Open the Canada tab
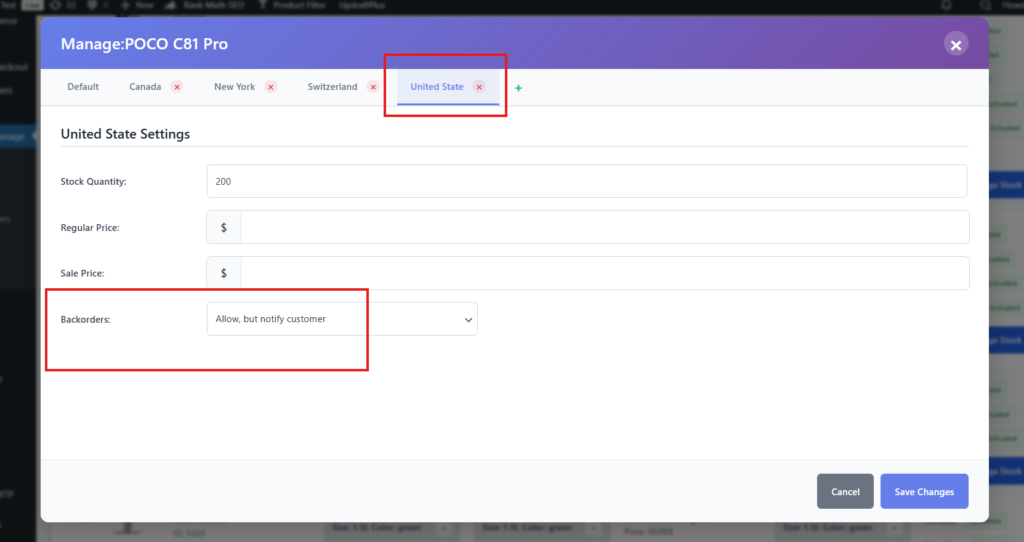 point(145,87)
